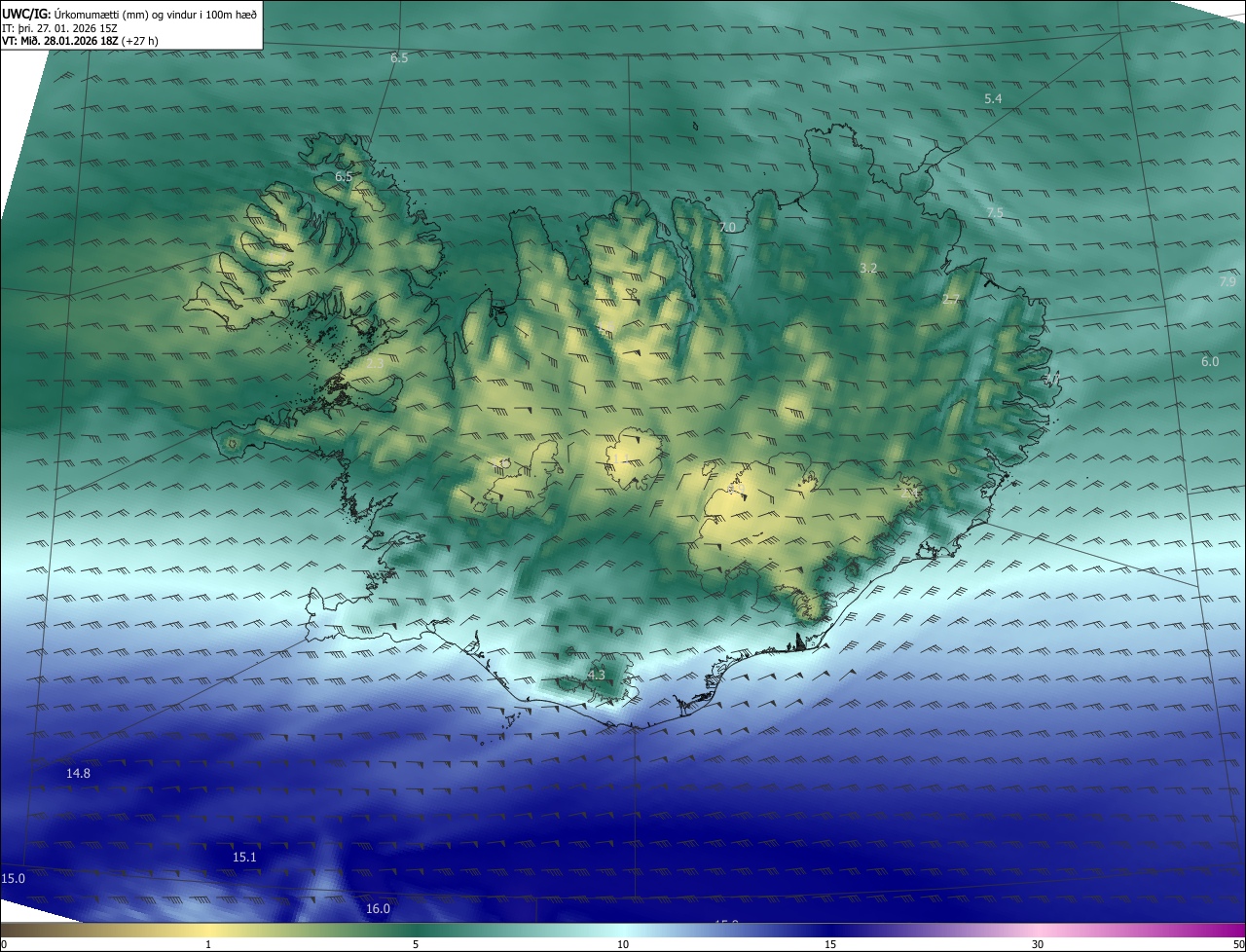The width and height of the screenshot is (1246, 952).
Task: Click the '1' label on the color scale
Action: pyautogui.click(x=208, y=944)
